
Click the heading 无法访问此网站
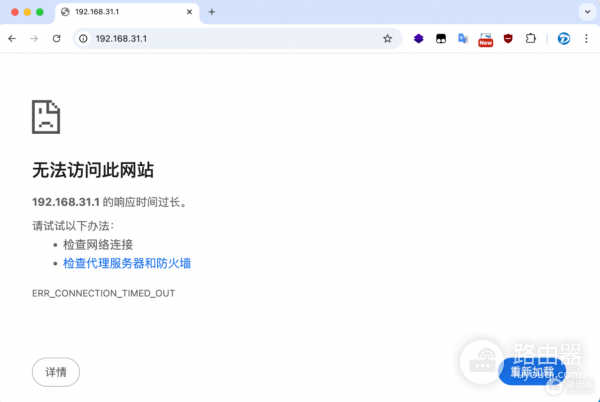tap(93, 170)
